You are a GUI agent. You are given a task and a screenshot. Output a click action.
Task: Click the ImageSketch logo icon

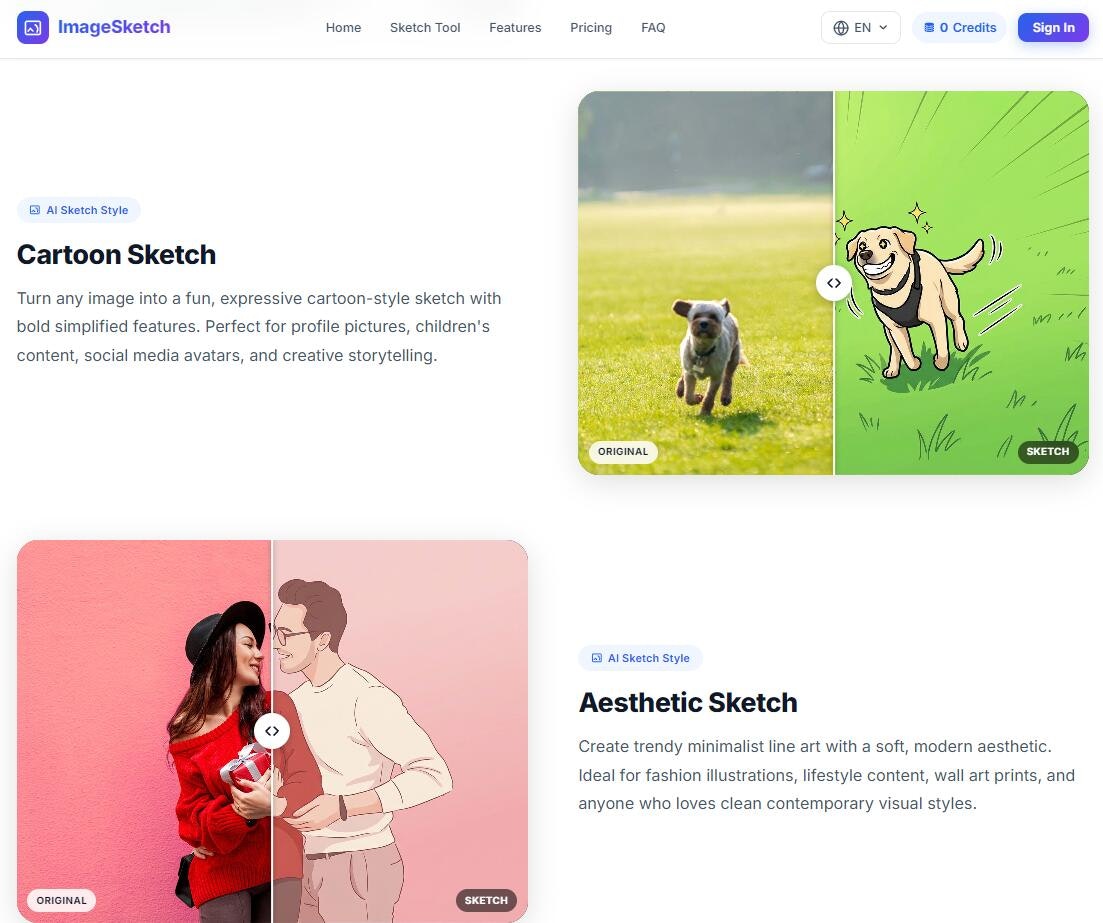pyautogui.click(x=32, y=27)
